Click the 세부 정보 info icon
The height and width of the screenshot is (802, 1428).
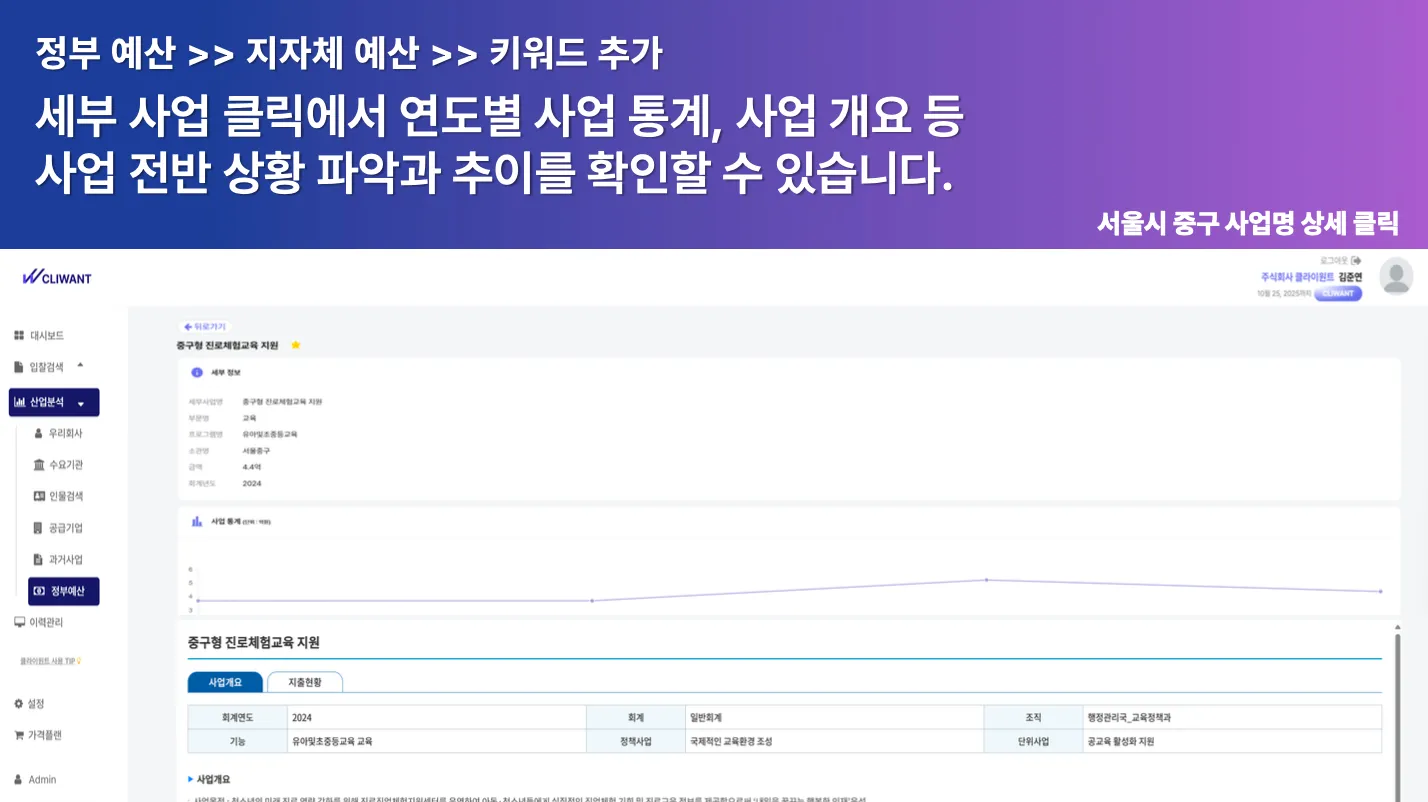click(197, 372)
